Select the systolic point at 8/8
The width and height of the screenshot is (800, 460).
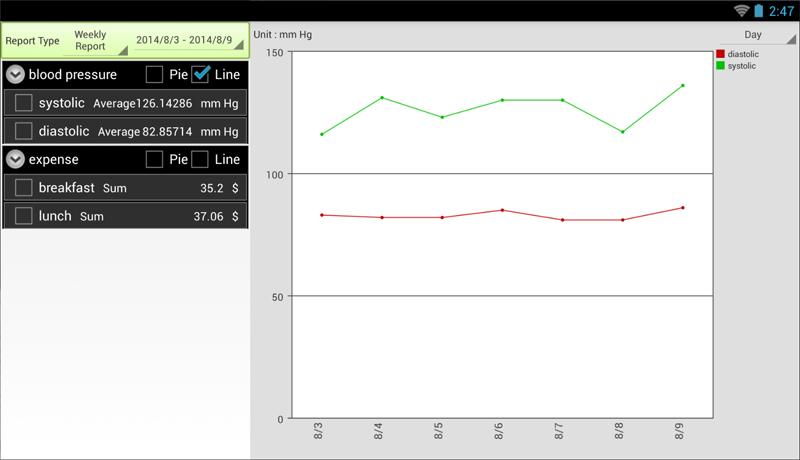pos(622,132)
